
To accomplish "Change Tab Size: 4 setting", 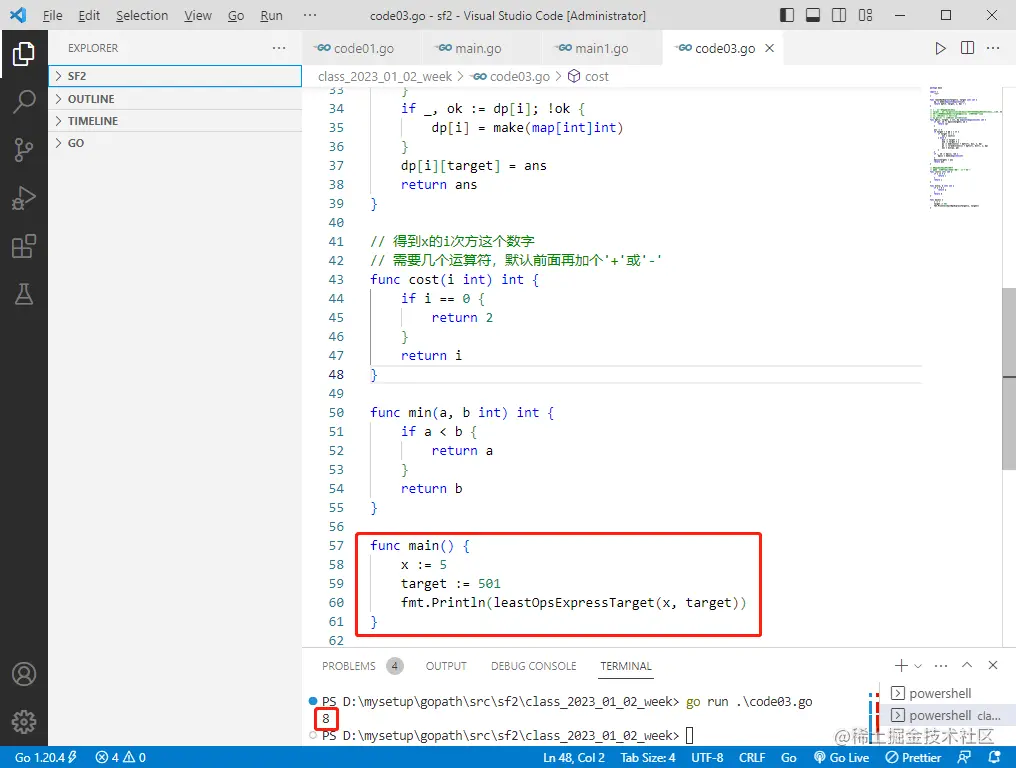I will [x=647, y=757].
